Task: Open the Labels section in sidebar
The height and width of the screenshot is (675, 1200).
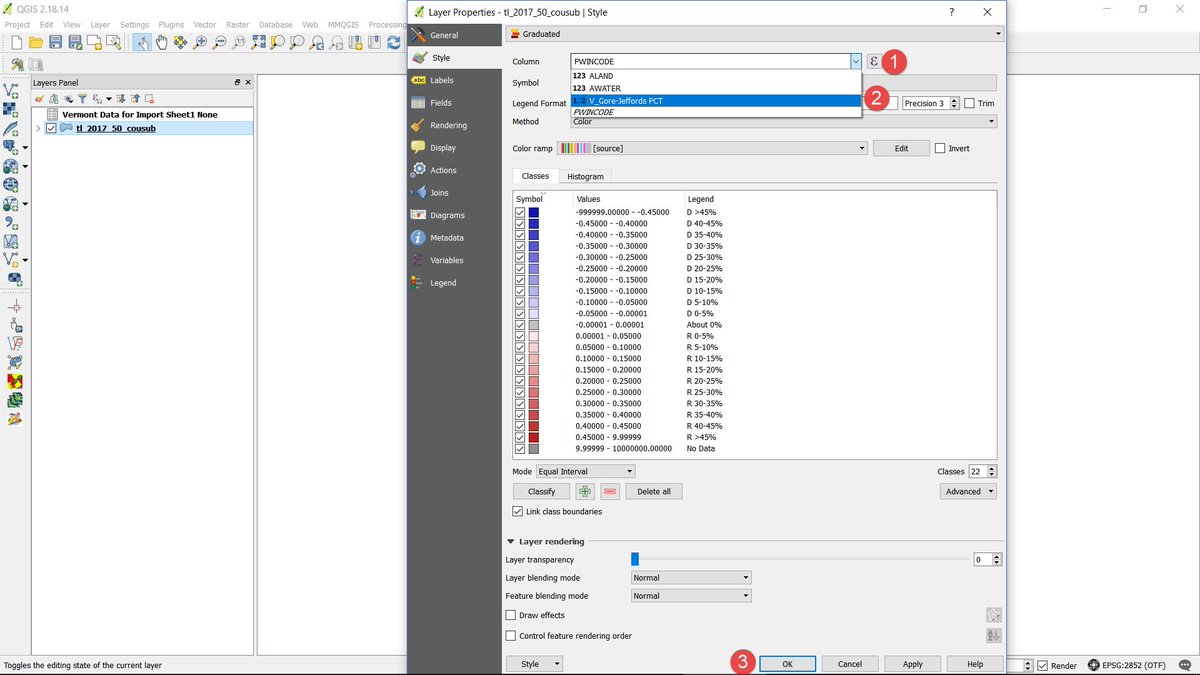Action: [454, 80]
